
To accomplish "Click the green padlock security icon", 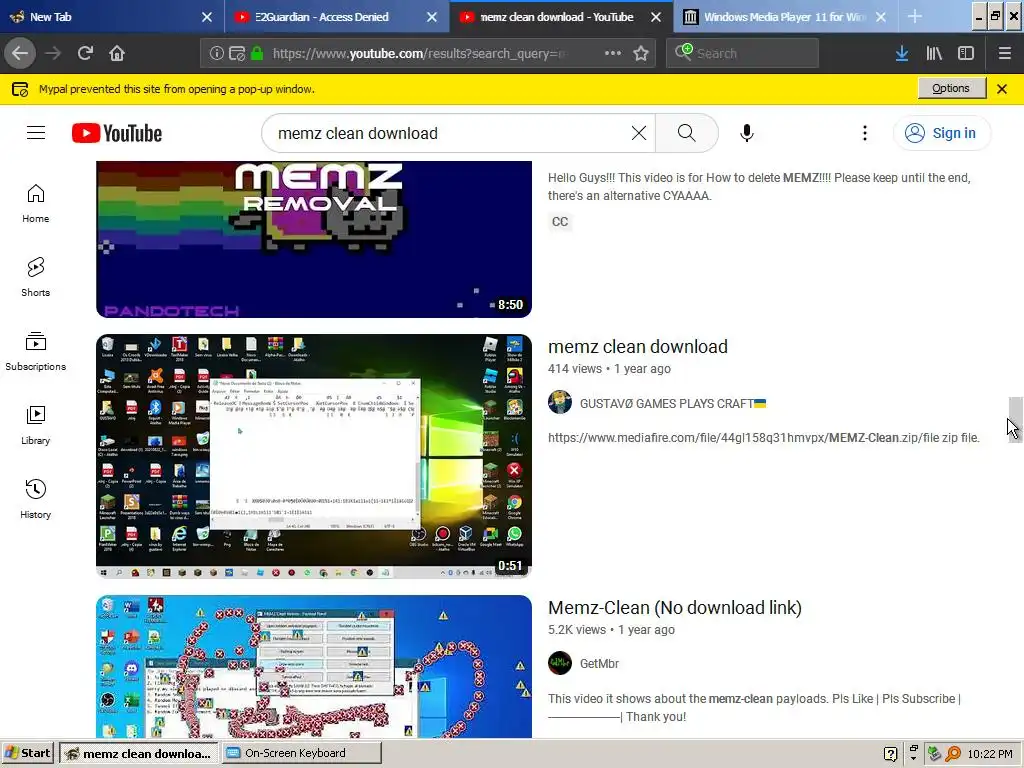I will pos(257,54).
